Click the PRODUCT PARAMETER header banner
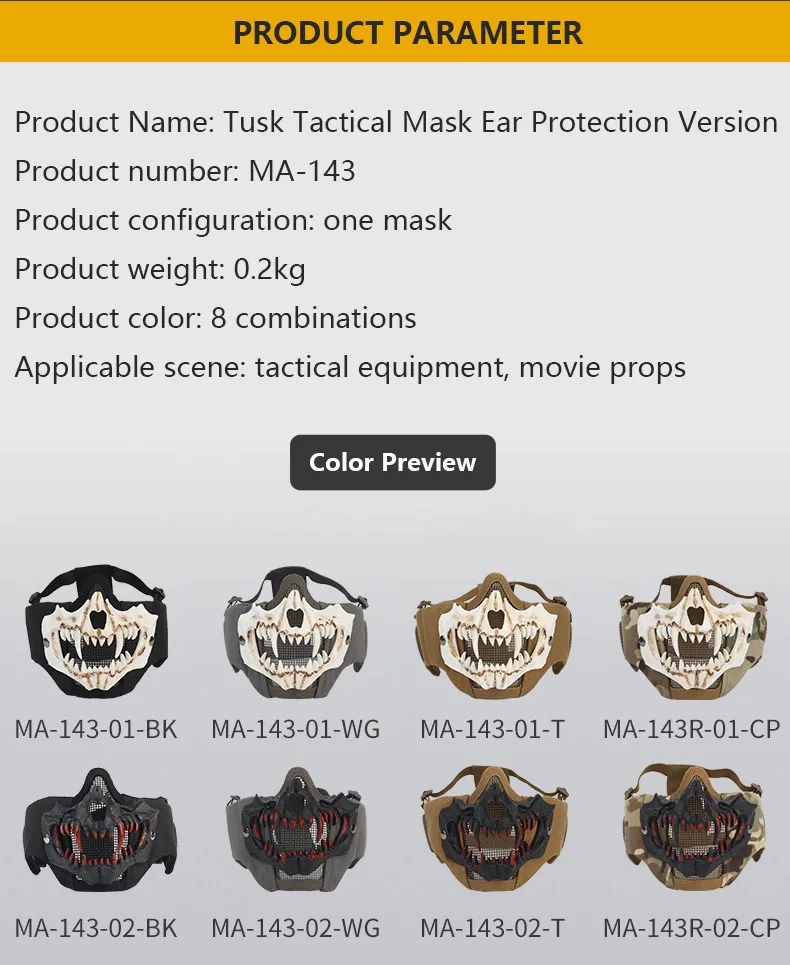790x965 pixels. pyautogui.click(x=395, y=31)
